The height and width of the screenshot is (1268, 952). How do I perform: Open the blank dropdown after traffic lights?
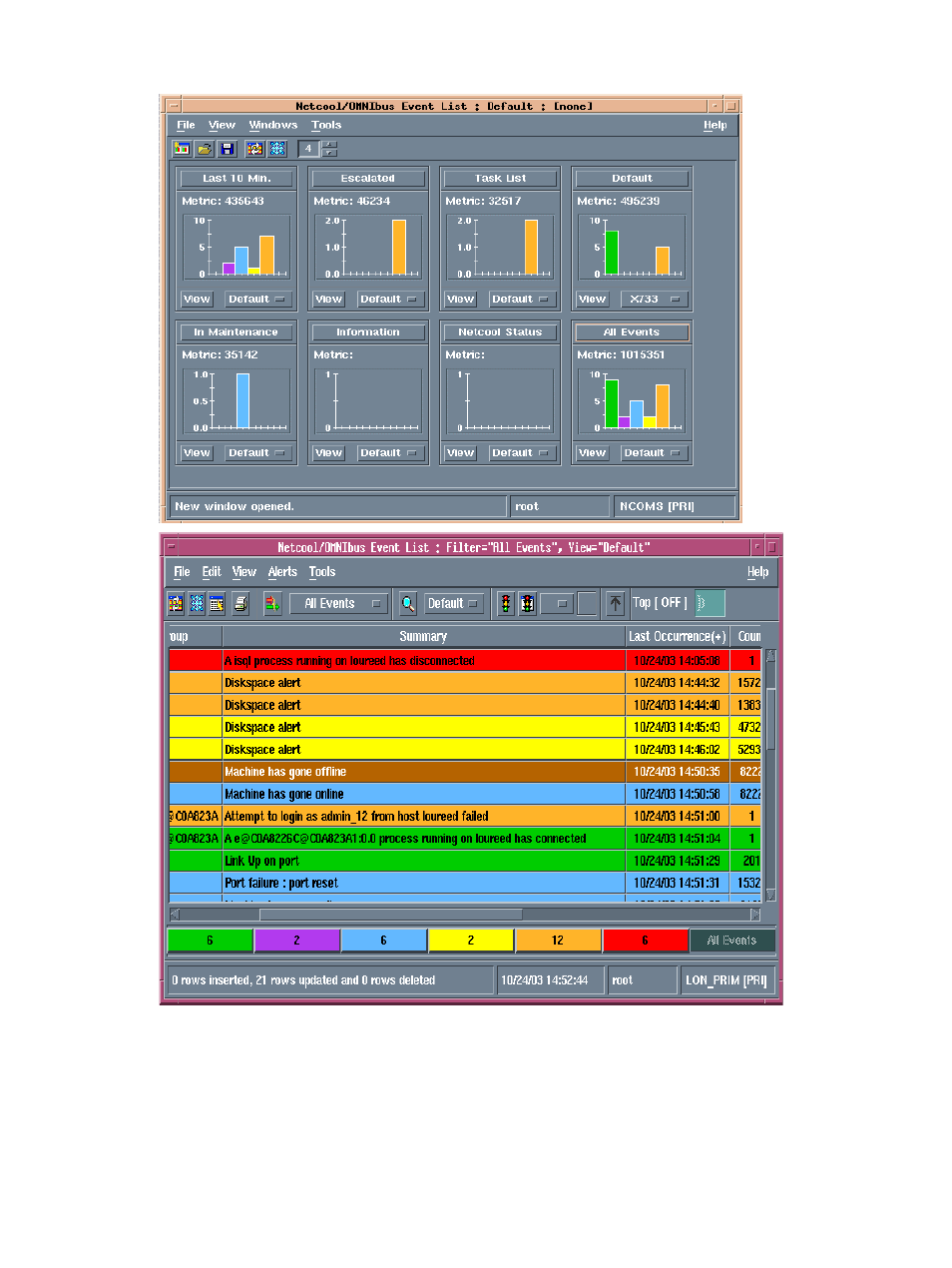(x=557, y=603)
